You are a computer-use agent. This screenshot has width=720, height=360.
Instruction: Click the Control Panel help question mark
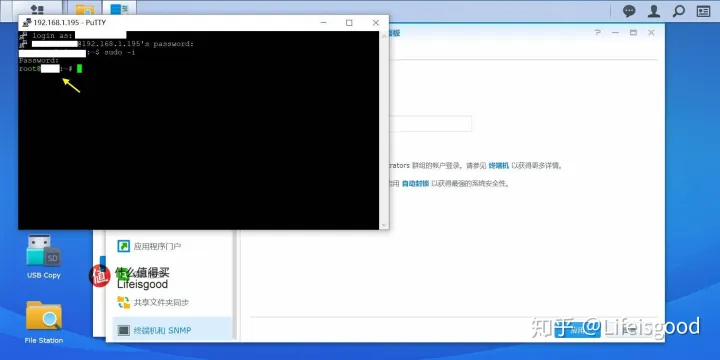tap(597, 33)
